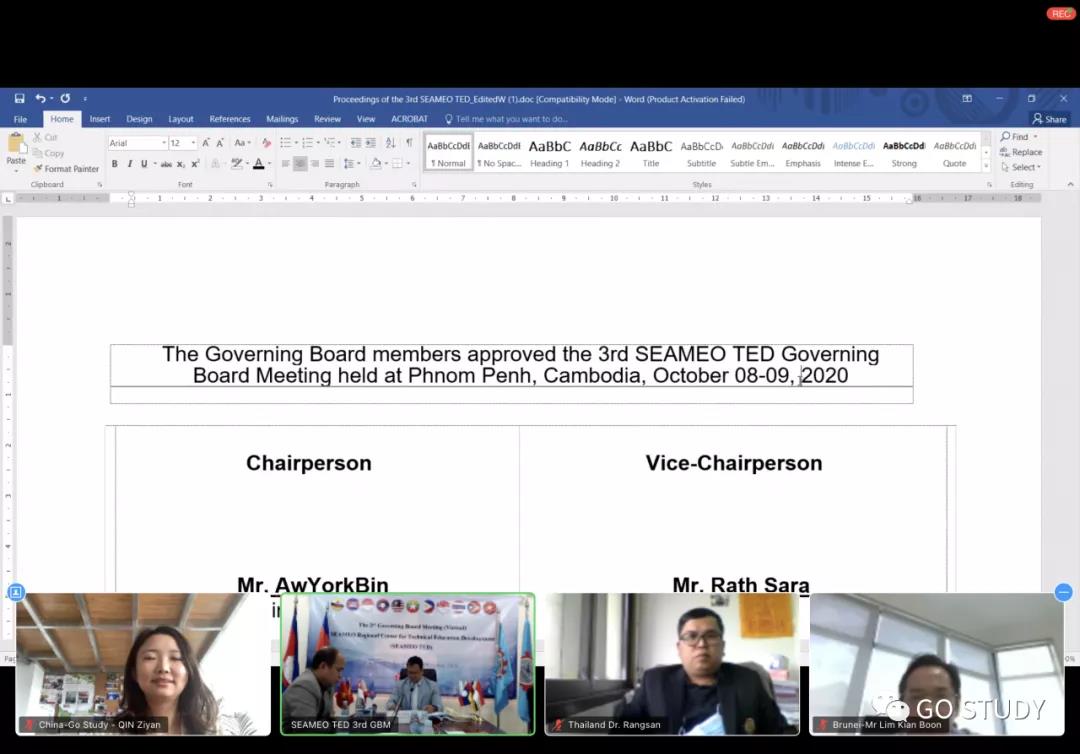Image resolution: width=1080 pixels, height=754 pixels.
Task: Apply borders to the paragraph
Action: (397, 164)
